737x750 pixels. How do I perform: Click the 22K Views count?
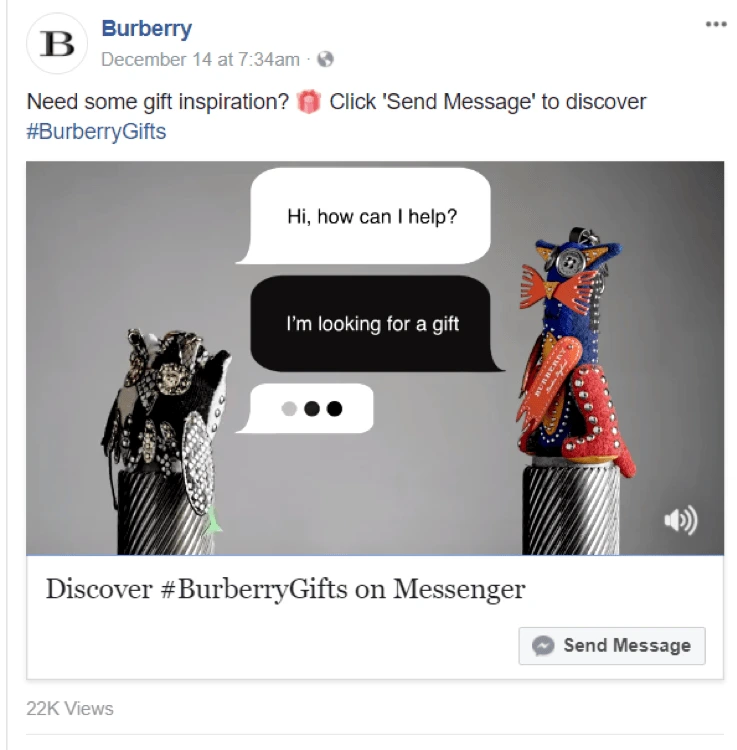click(70, 708)
